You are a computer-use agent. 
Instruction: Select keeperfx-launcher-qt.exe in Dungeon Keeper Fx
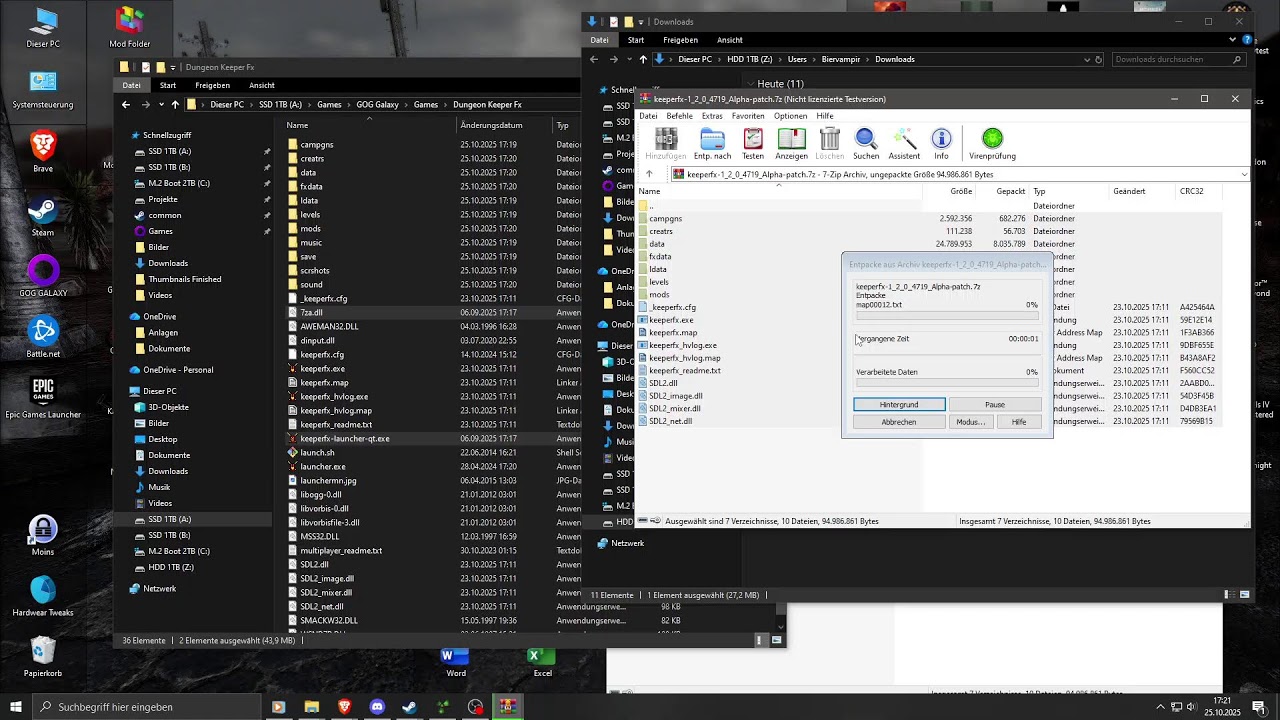pyautogui.click(x=345, y=438)
